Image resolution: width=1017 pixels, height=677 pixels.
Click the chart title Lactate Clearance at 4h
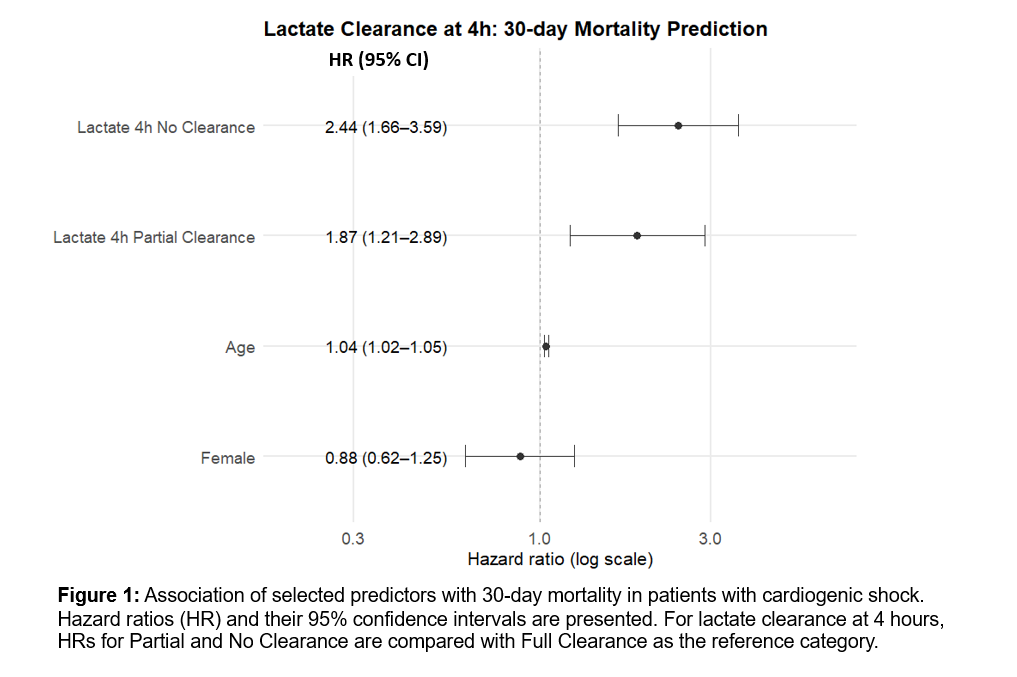pyautogui.click(x=515, y=29)
